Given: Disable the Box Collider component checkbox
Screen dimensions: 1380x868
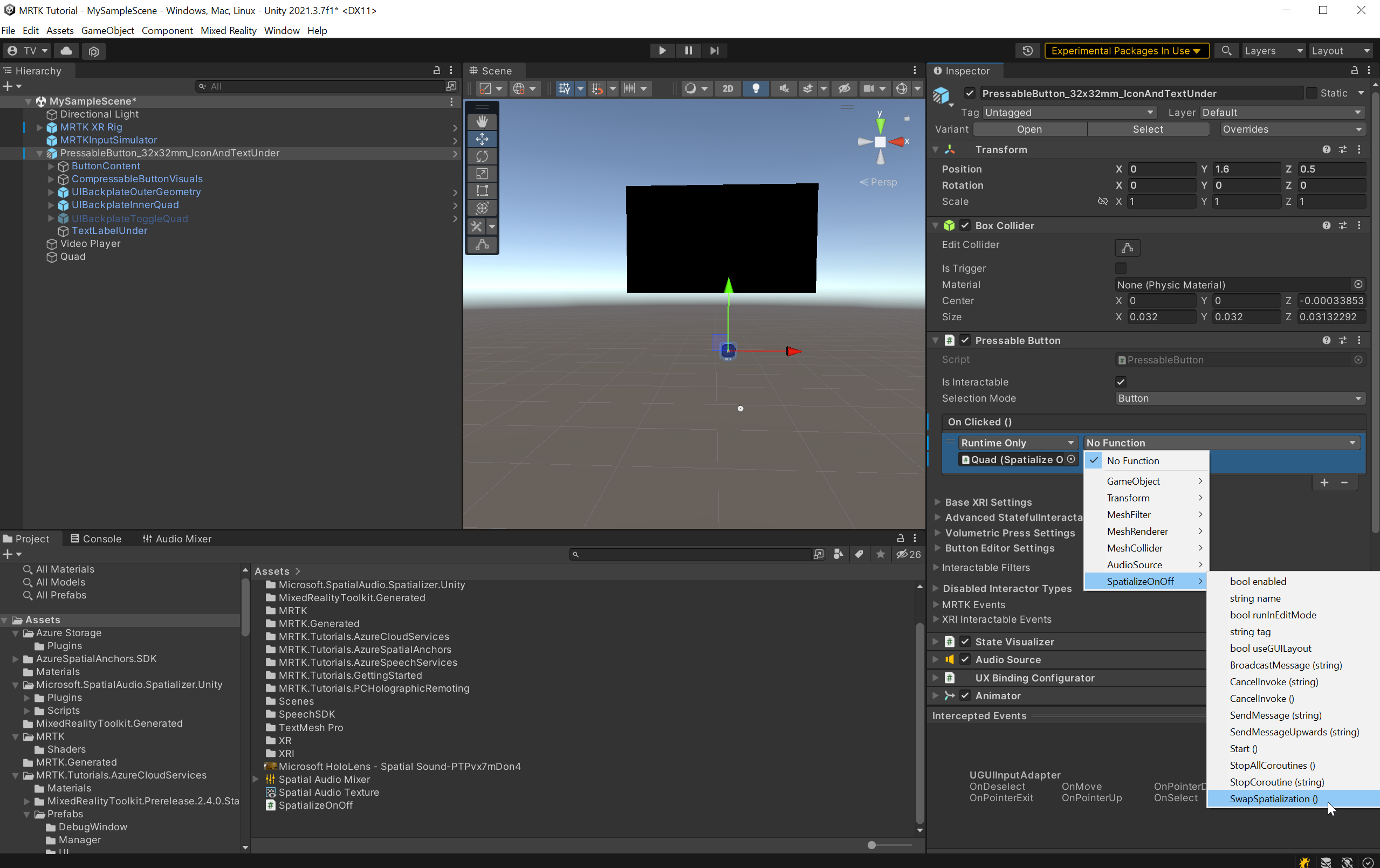Looking at the screenshot, I should coord(965,225).
